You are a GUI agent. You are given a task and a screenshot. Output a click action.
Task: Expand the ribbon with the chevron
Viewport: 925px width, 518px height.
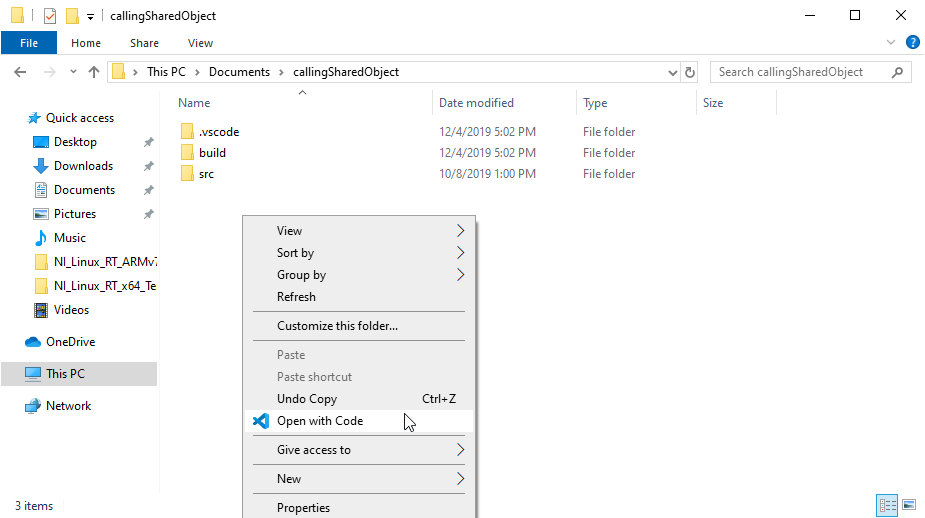coord(891,42)
